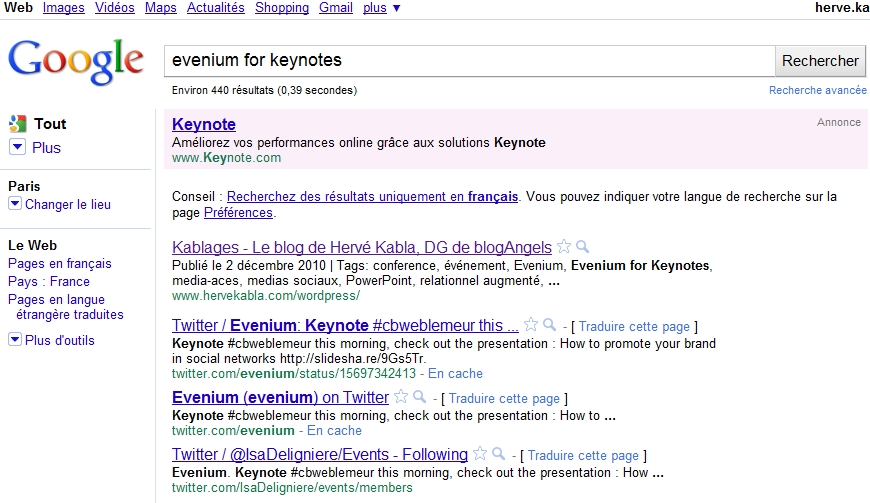Click into the search query field
The width and height of the screenshot is (870, 503).
click(x=469, y=61)
